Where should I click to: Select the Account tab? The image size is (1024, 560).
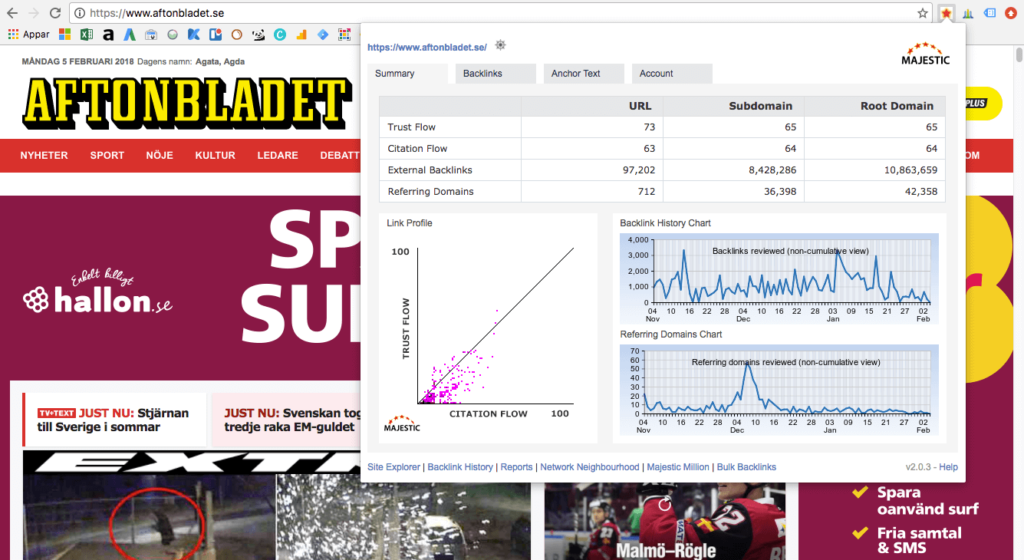tap(656, 74)
